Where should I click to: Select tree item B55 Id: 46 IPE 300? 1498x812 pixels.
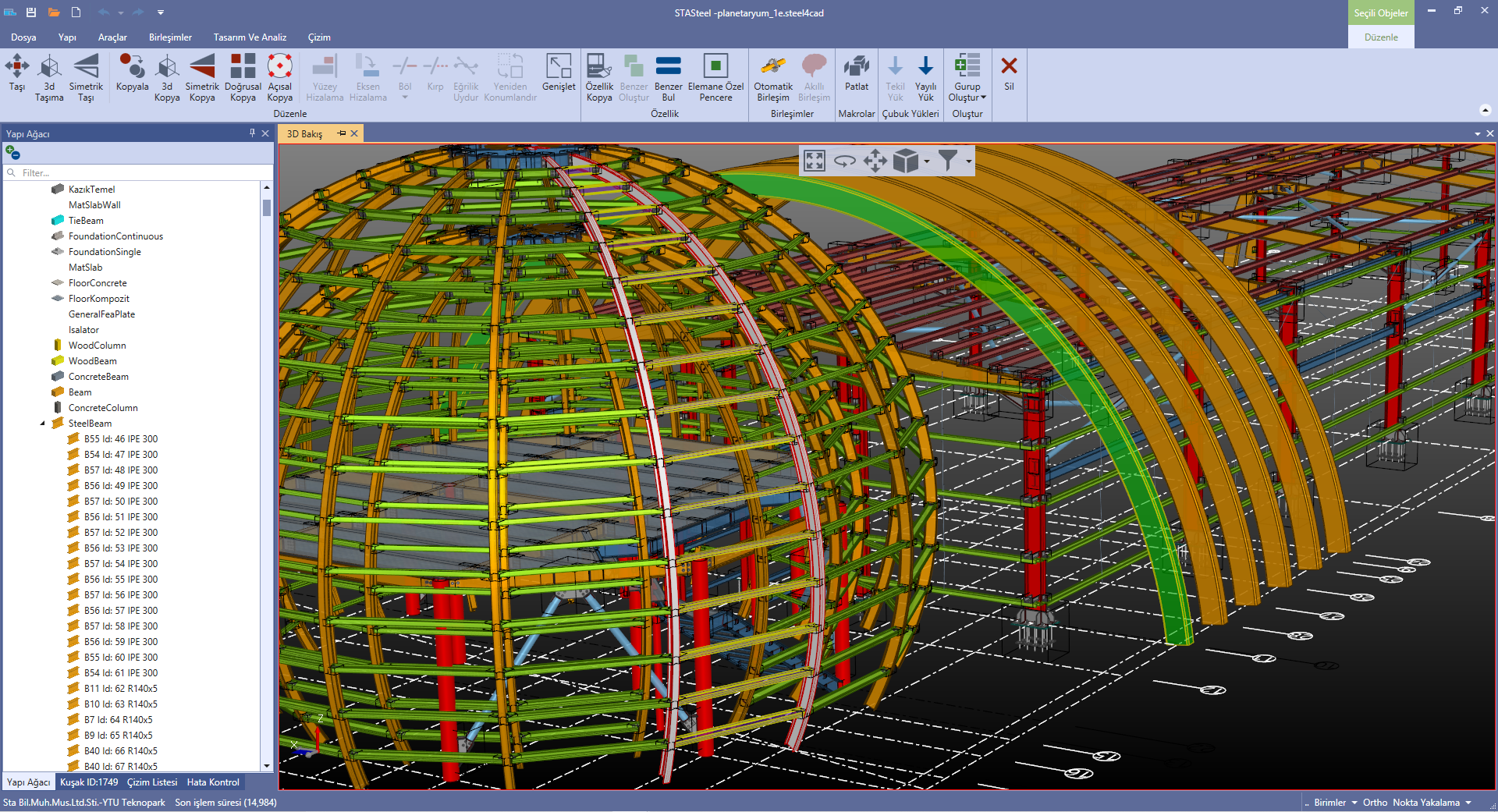120,439
